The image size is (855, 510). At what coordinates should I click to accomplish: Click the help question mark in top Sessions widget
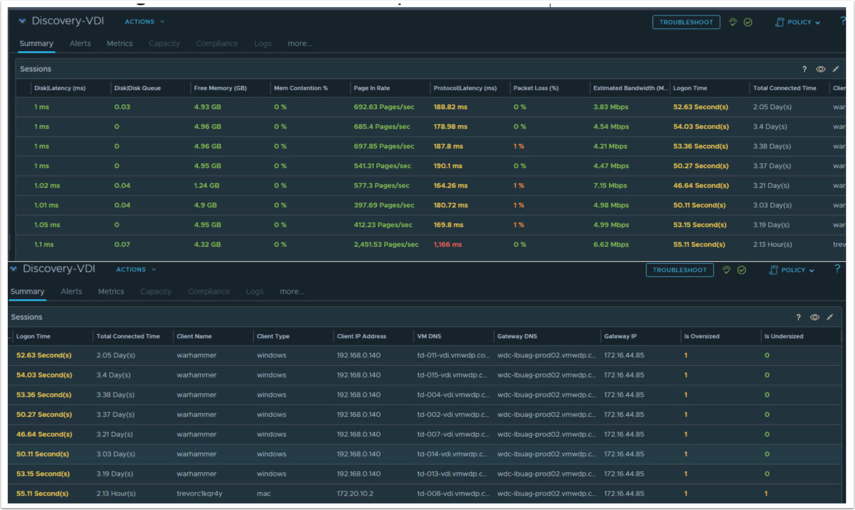[x=805, y=69]
